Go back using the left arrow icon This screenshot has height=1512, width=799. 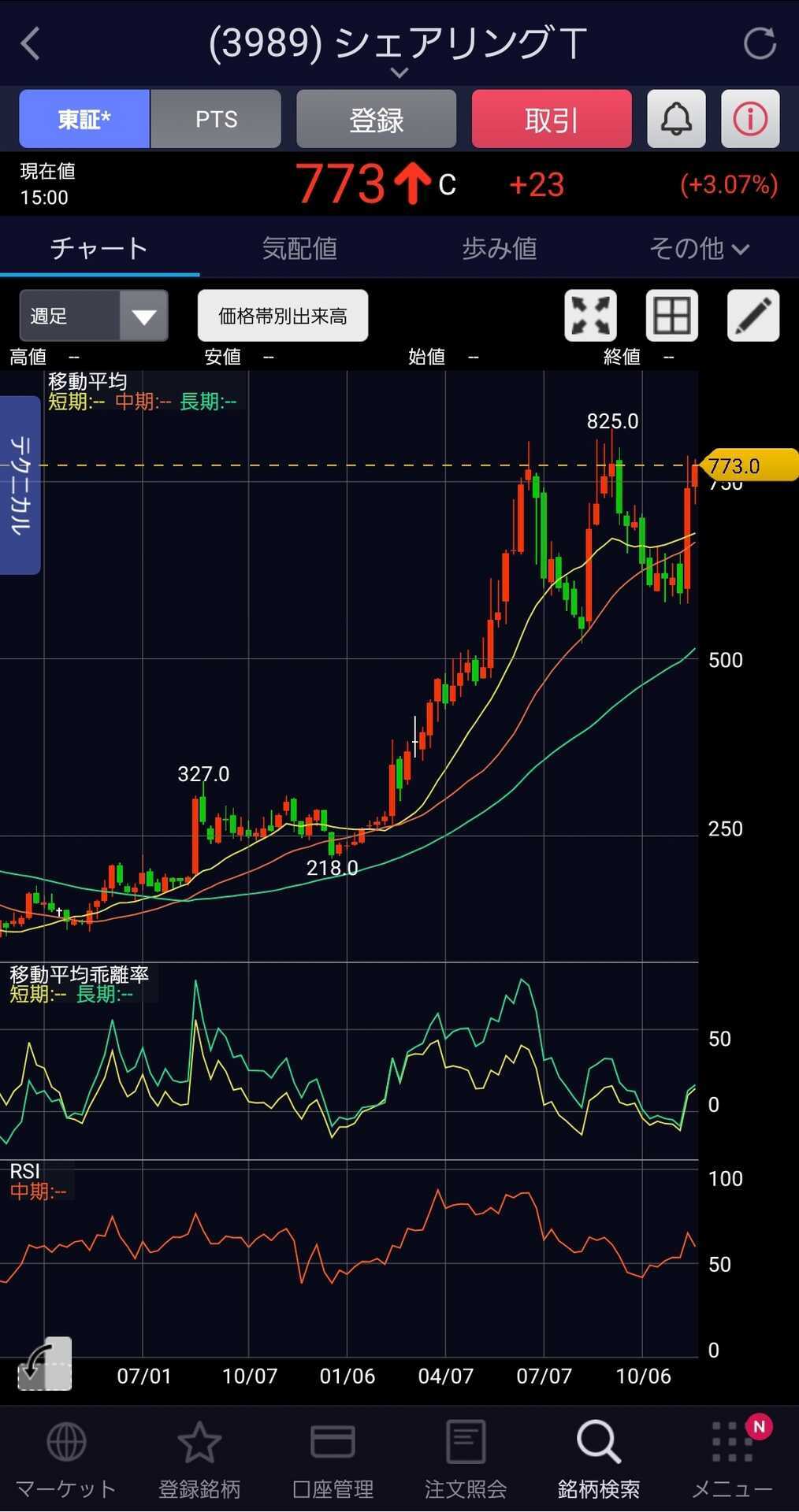[31, 43]
